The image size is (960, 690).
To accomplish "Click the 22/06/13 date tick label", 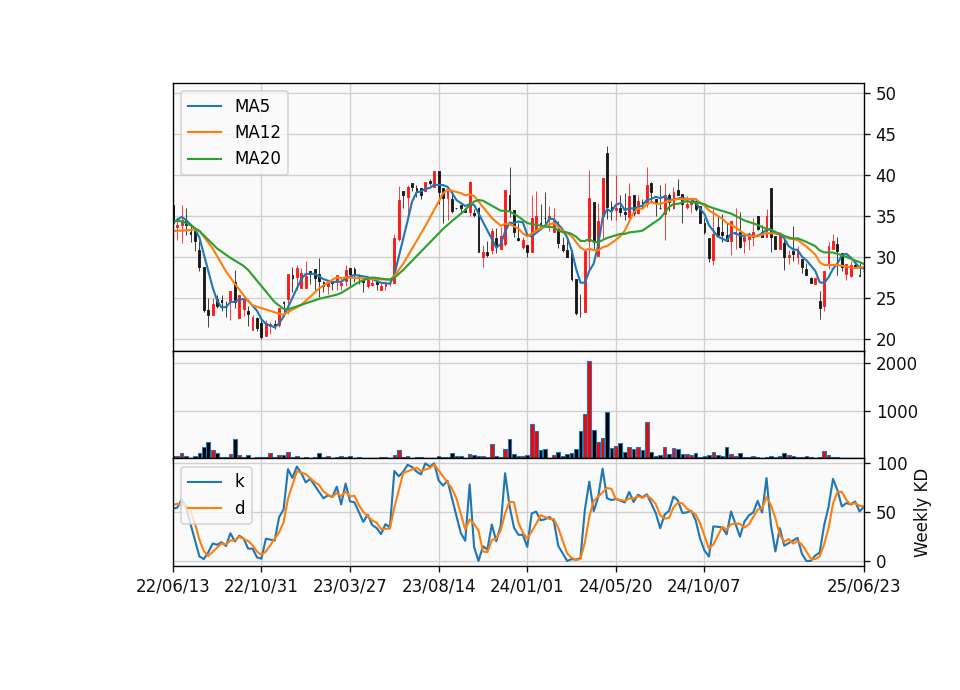I will tap(173, 586).
